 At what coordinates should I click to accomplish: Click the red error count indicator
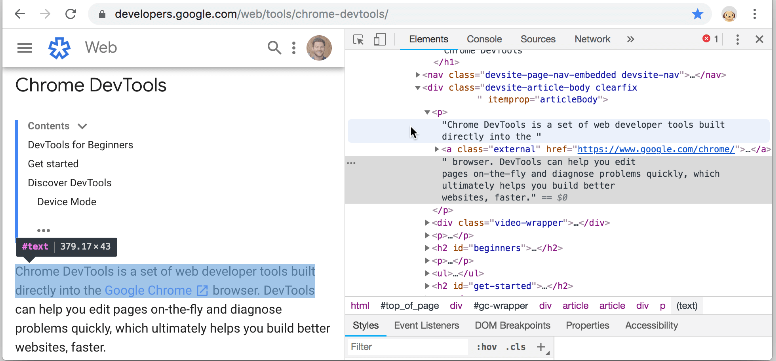tap(710, 39)
